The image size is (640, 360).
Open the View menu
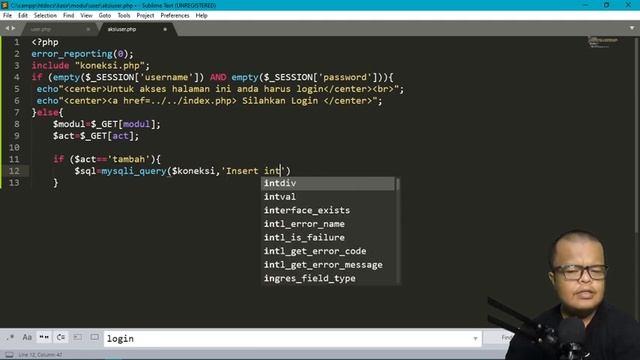[86, 16]
